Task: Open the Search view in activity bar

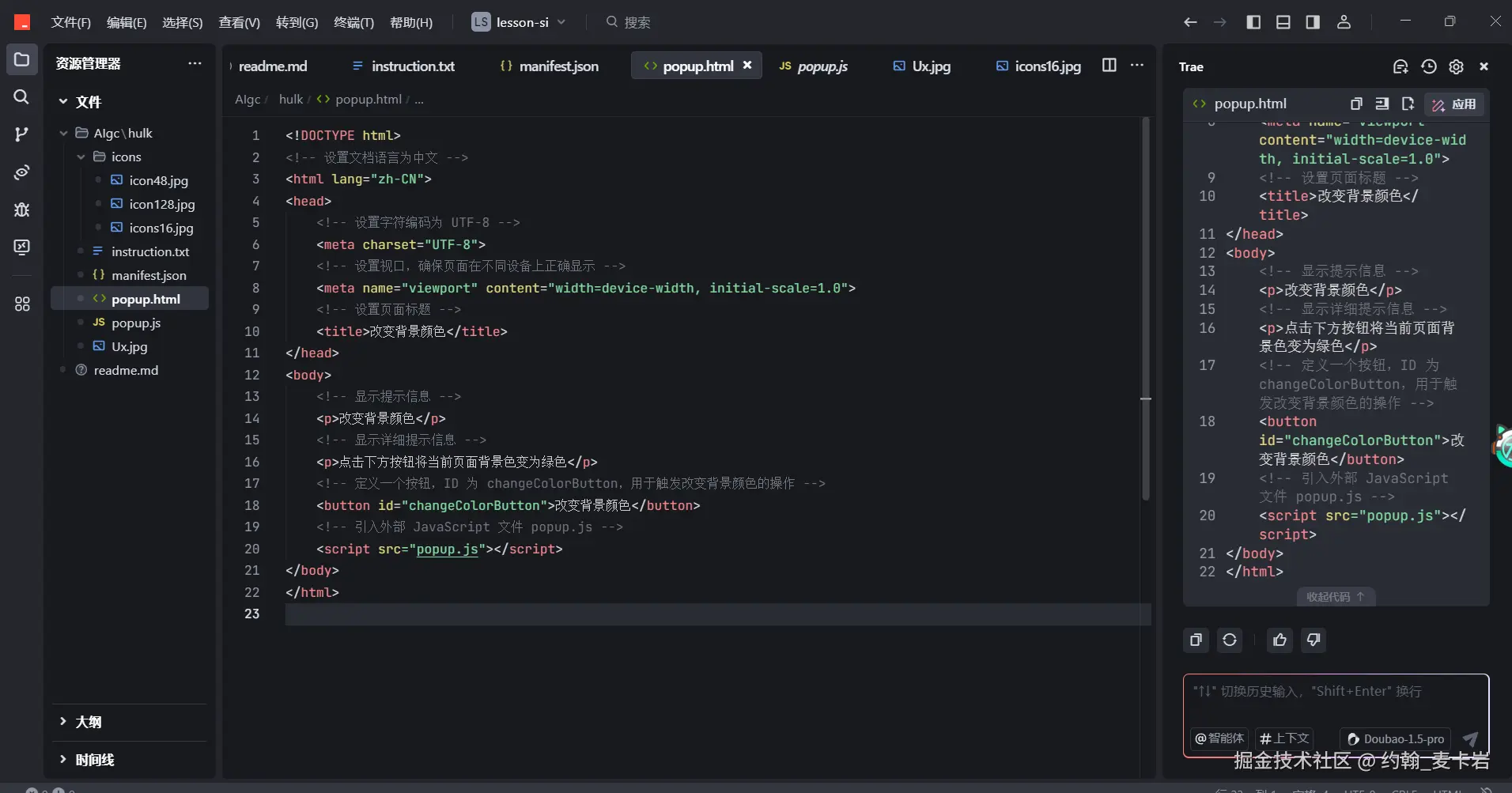Action: point(22,96)
